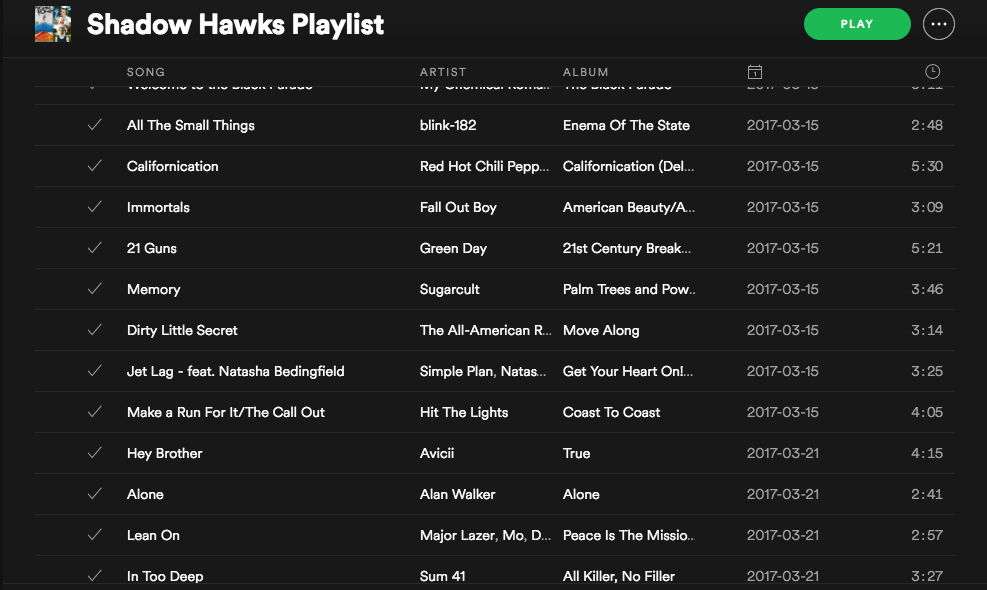Open Sum 41's artist page
The height and width of the screenshot is (590, 987).
[442, 576]
